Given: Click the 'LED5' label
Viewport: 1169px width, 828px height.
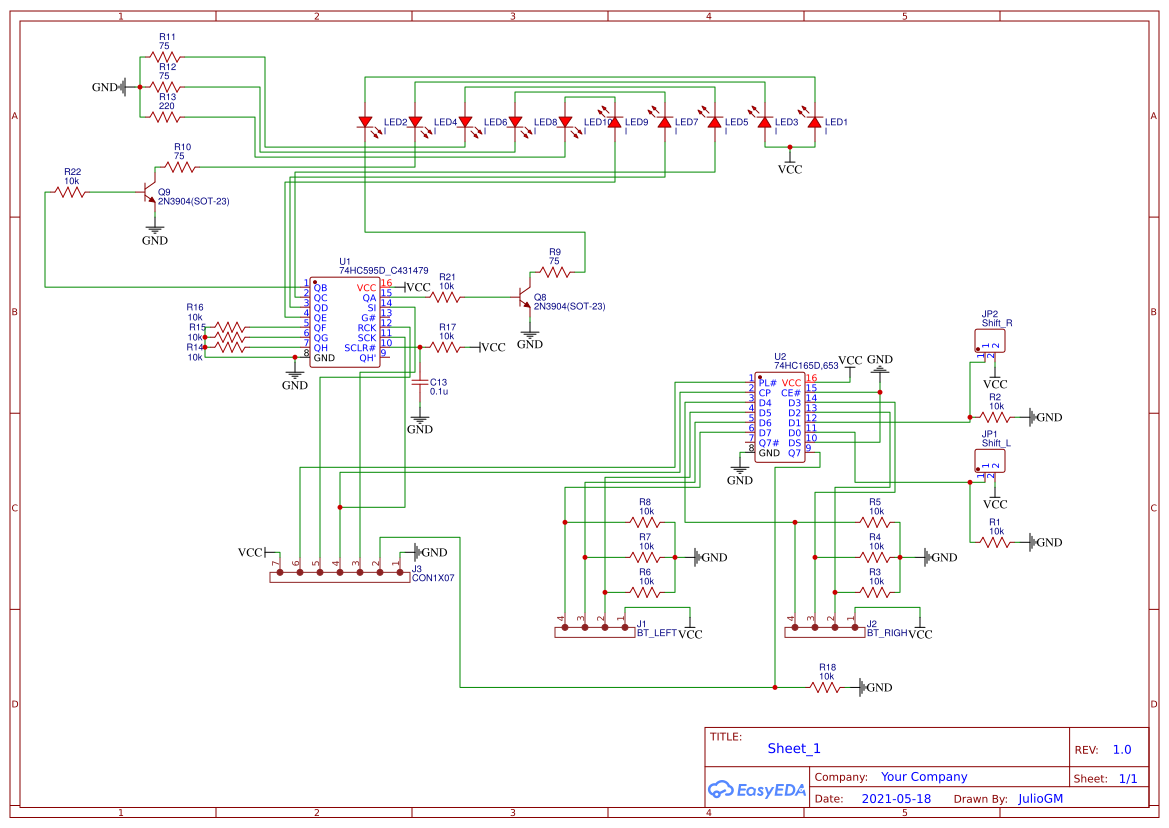Looking at the screenshot, I should [736, 122].
